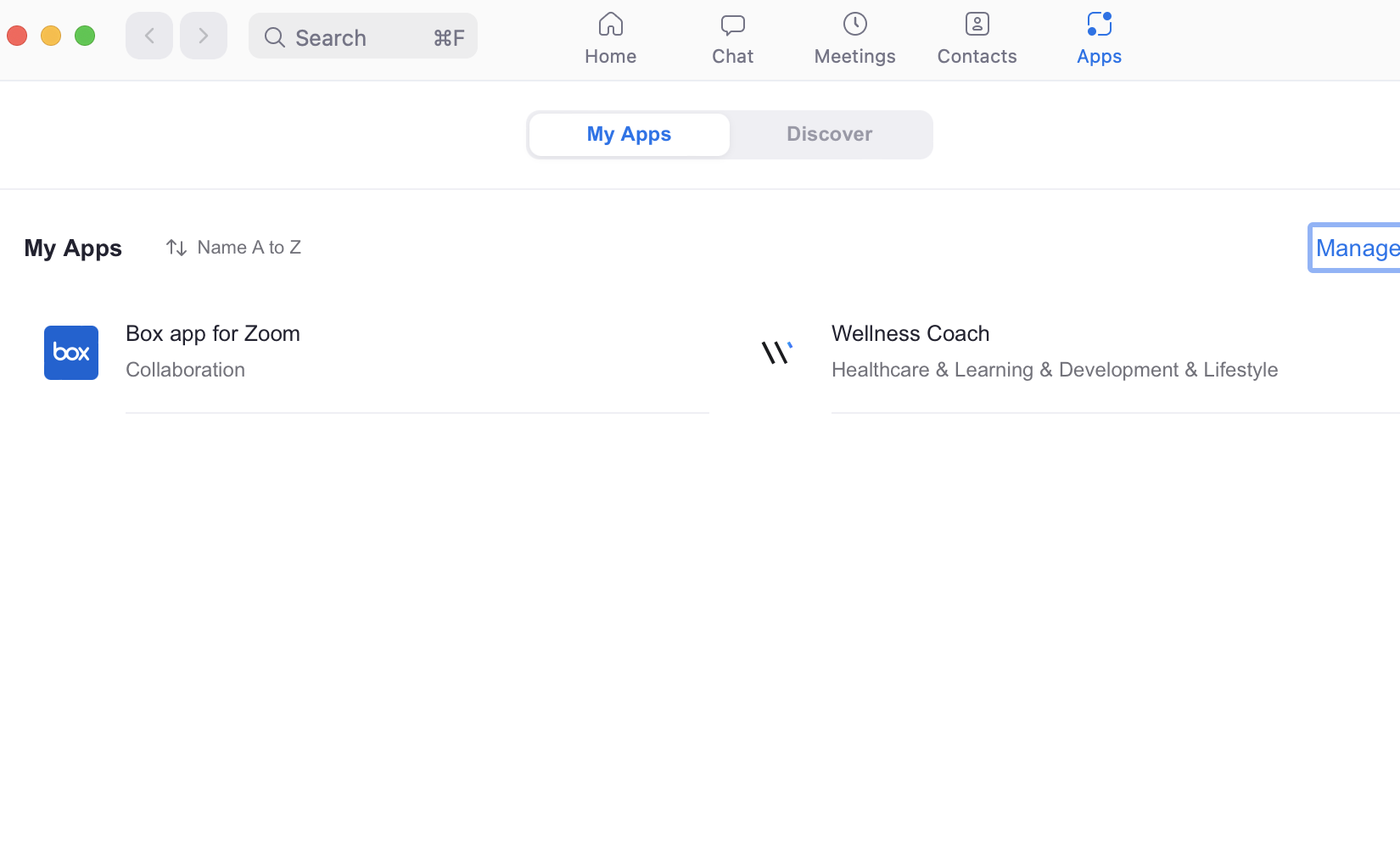Switch to the My Apps tab

630,135
